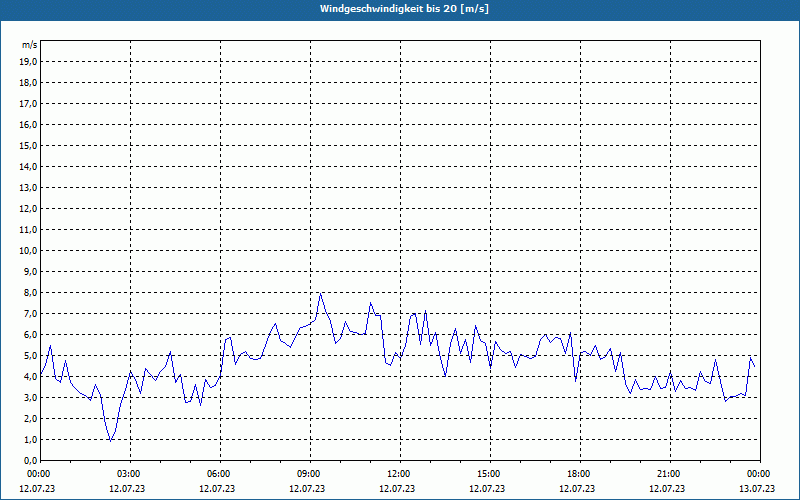Pick the '14,0' y-axis label
This screenshot has width=800, height=500.
click(x=28, y=166)
